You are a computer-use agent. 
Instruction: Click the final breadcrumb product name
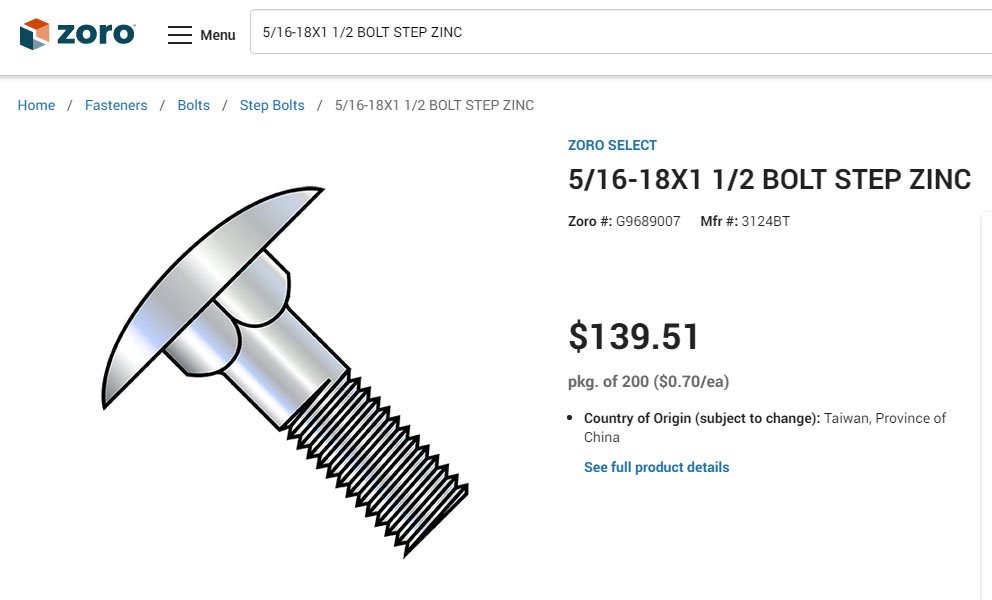pyautogui.click(x=434, y=105)
